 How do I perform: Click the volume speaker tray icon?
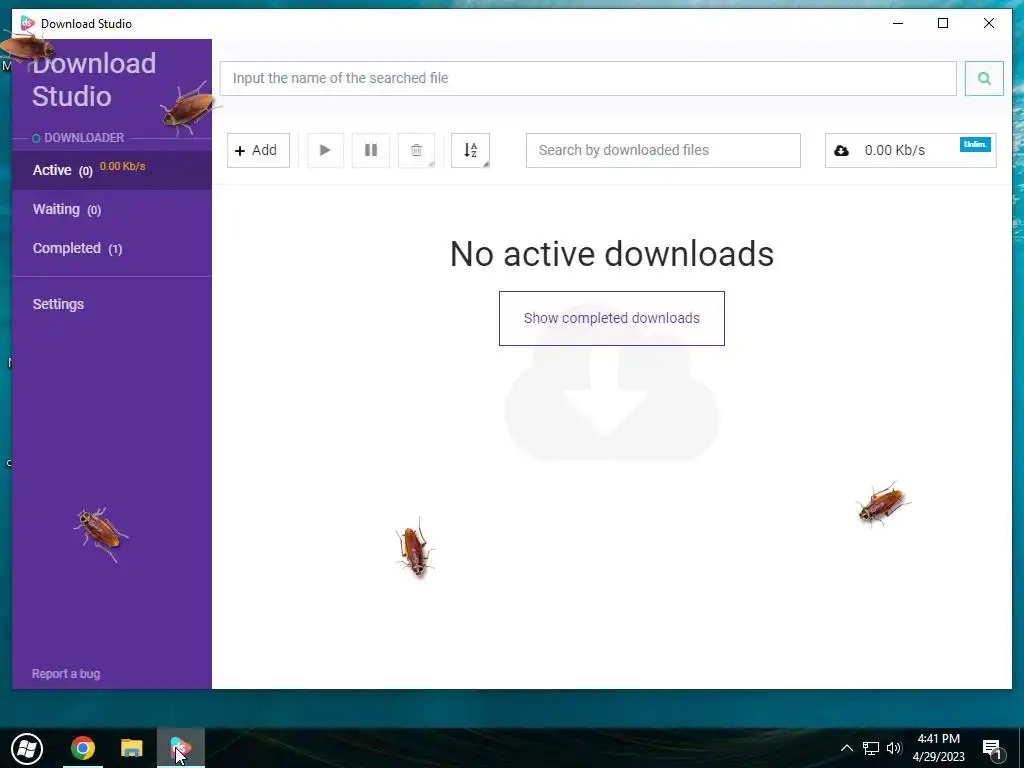(894, 748)
